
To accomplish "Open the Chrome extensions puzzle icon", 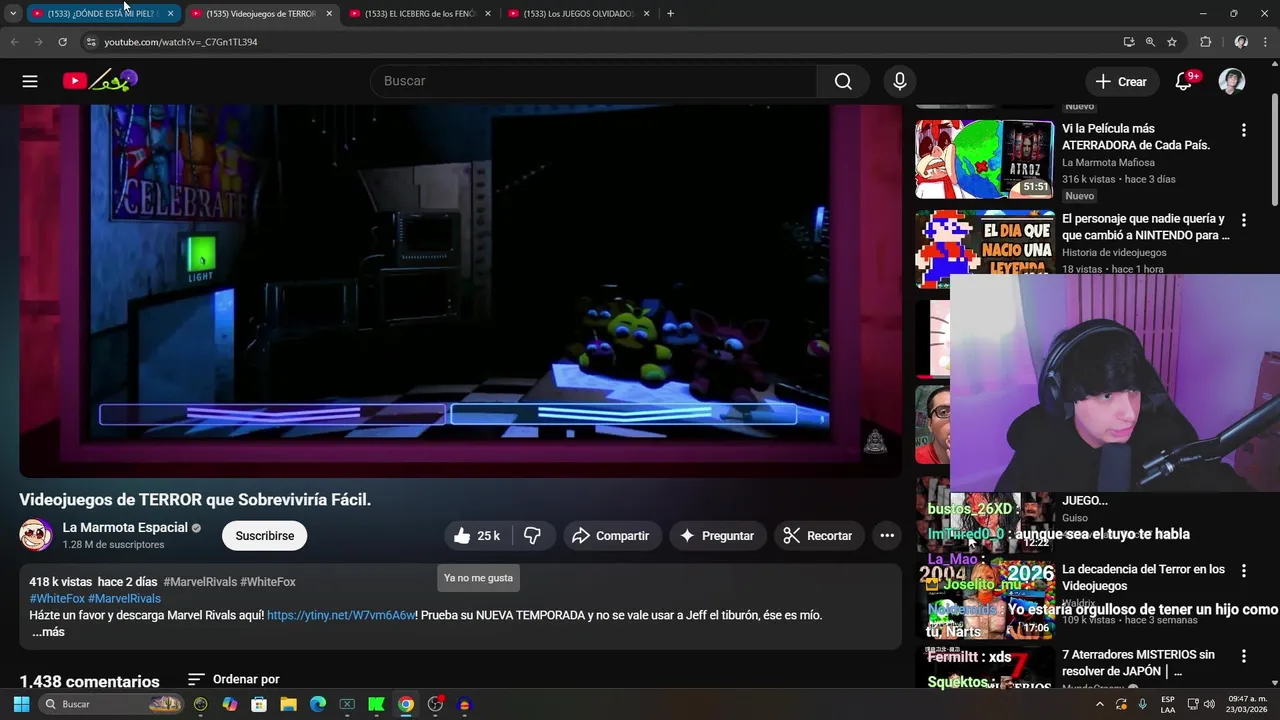I will click(x=1205, y=42).
